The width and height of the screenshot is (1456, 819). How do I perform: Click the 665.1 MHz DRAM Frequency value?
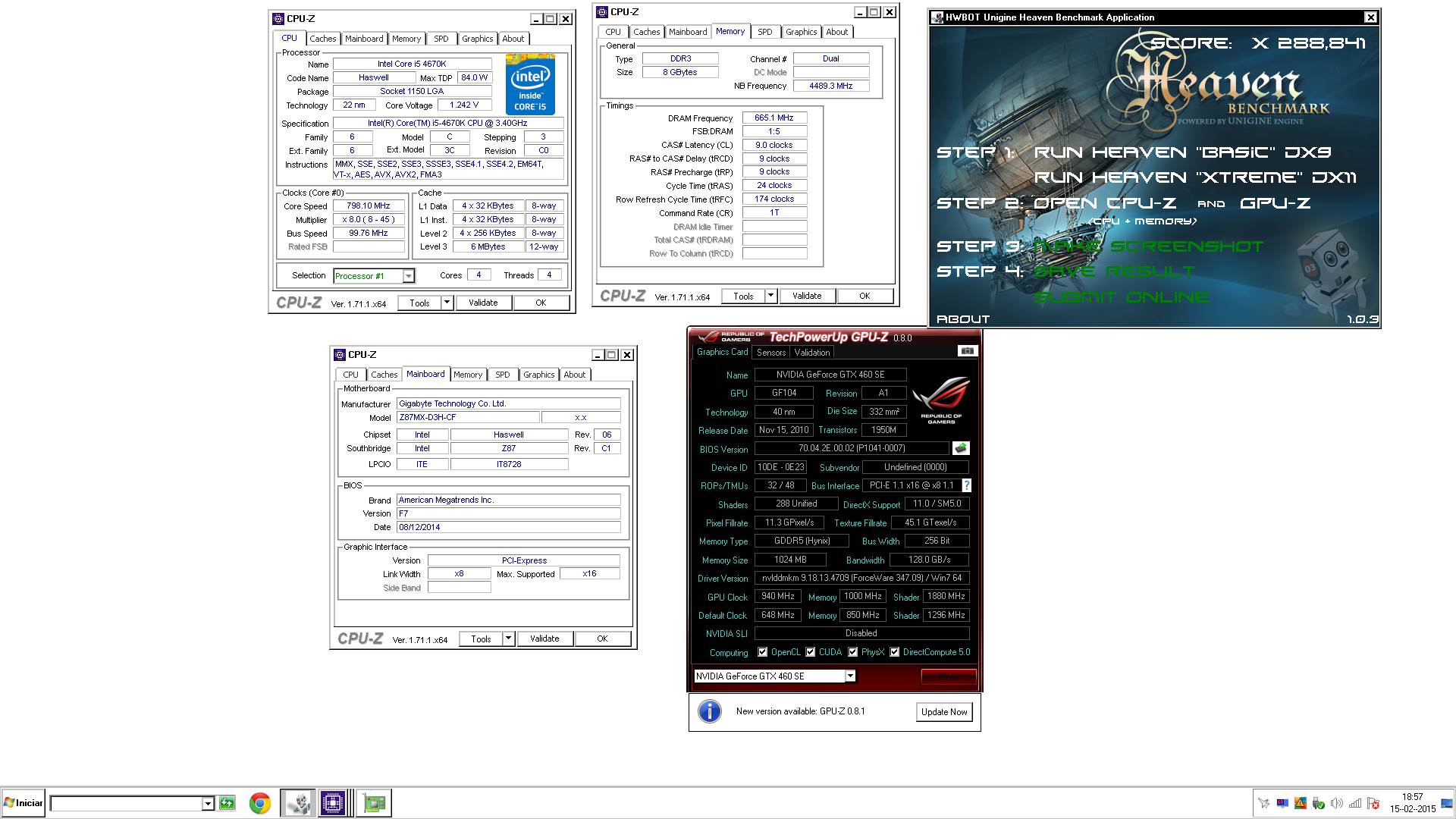(774, 118)
